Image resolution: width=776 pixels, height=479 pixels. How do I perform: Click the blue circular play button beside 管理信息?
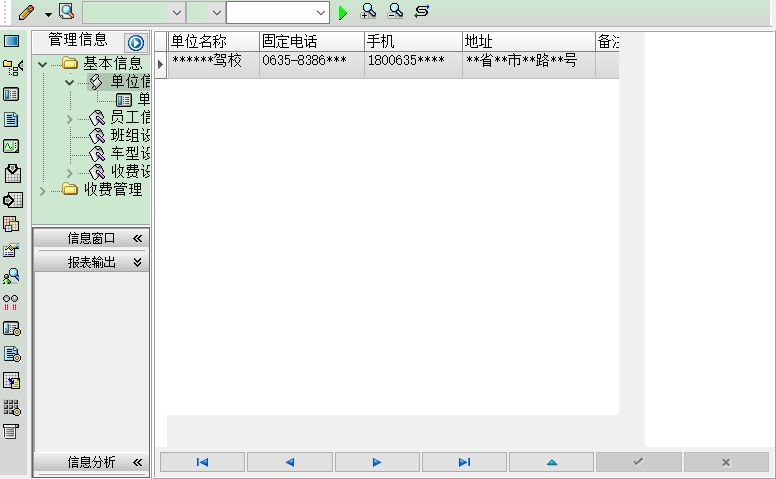136,43
